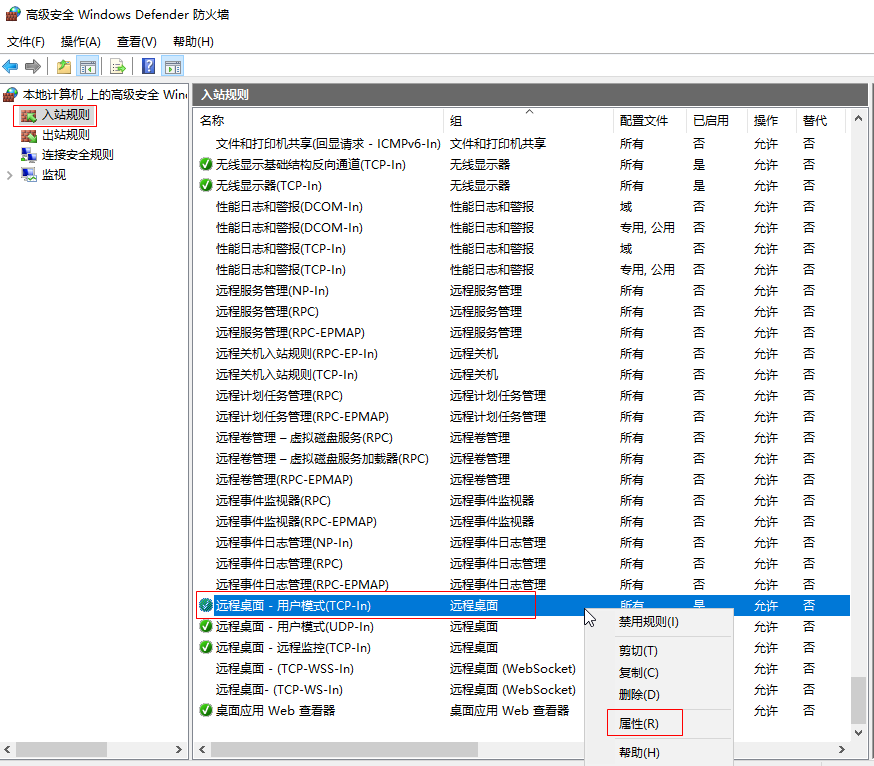Screen dimensions: 874x766
Task: Sort by the 操作 column header
Action: pyautogui.click(x=773, y=120)
